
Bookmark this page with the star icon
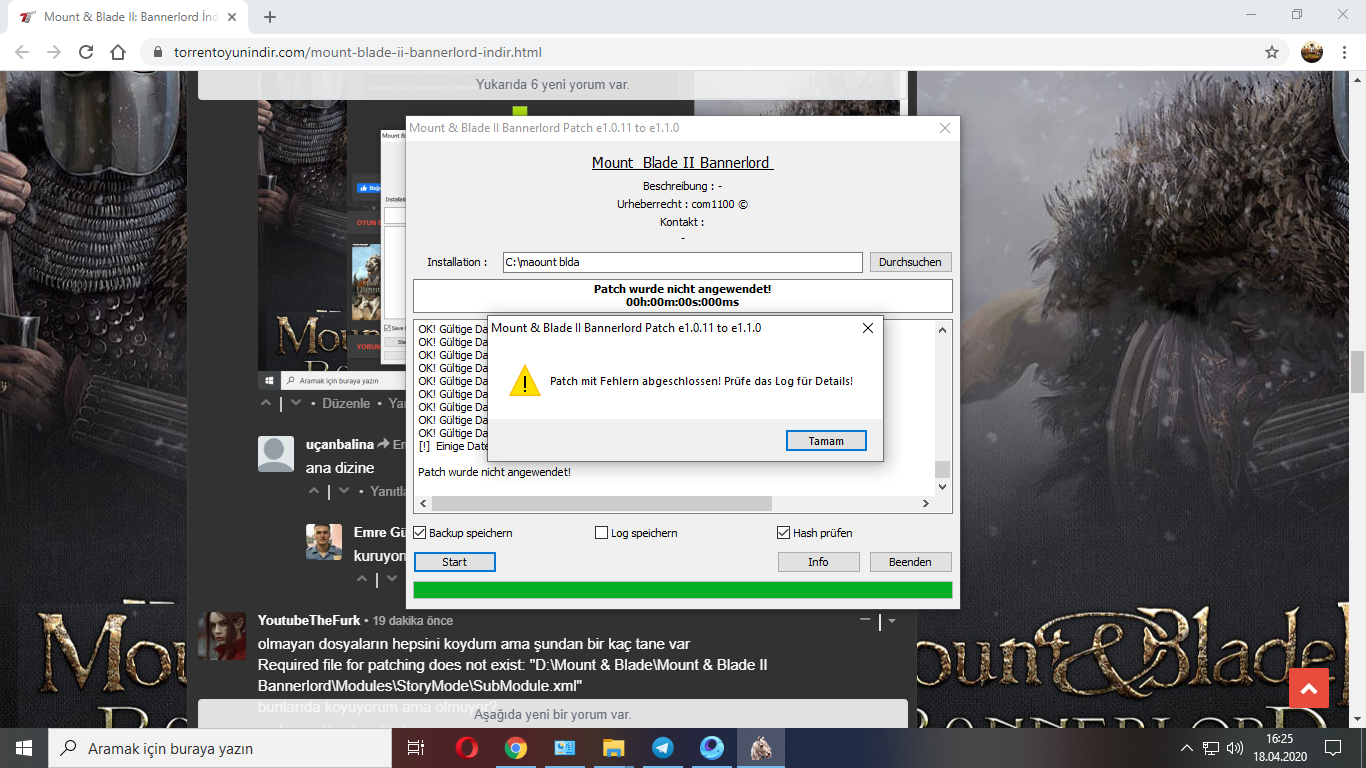coord(1272,52)
